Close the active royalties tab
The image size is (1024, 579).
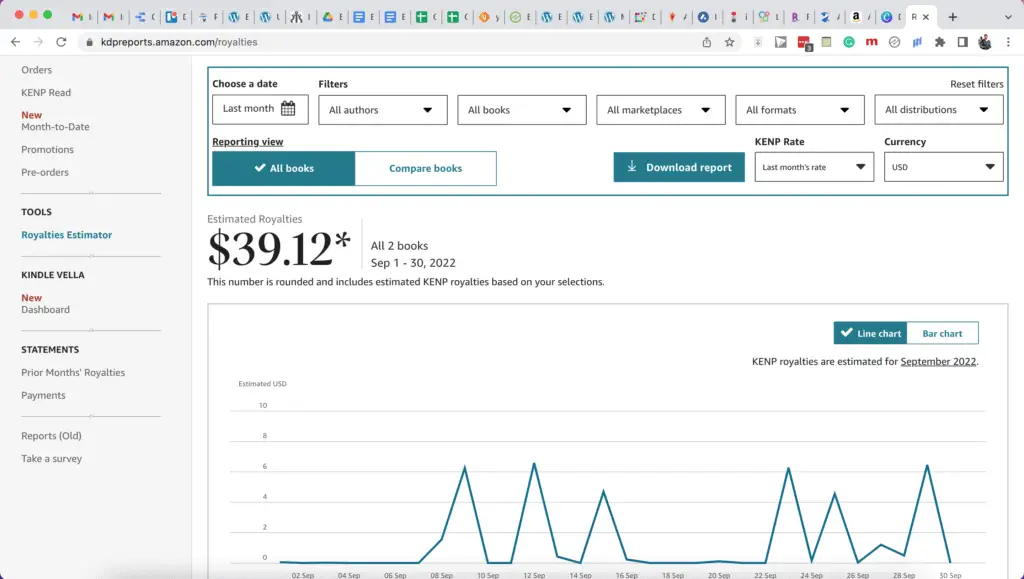[x=925, y=17]
